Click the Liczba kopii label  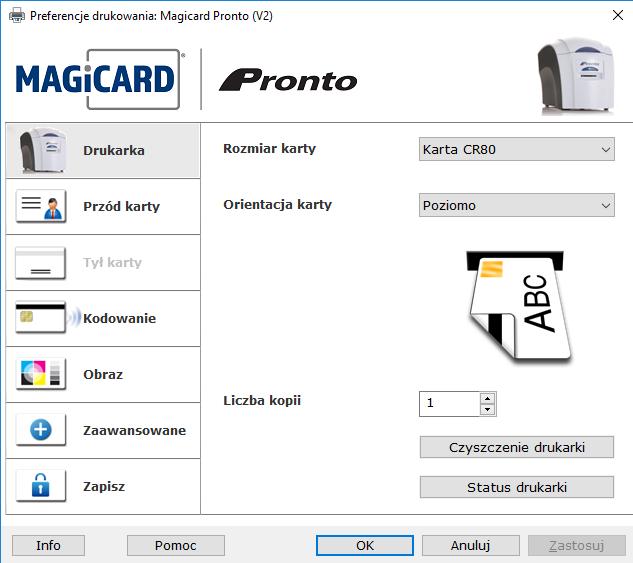coord(262,400)
